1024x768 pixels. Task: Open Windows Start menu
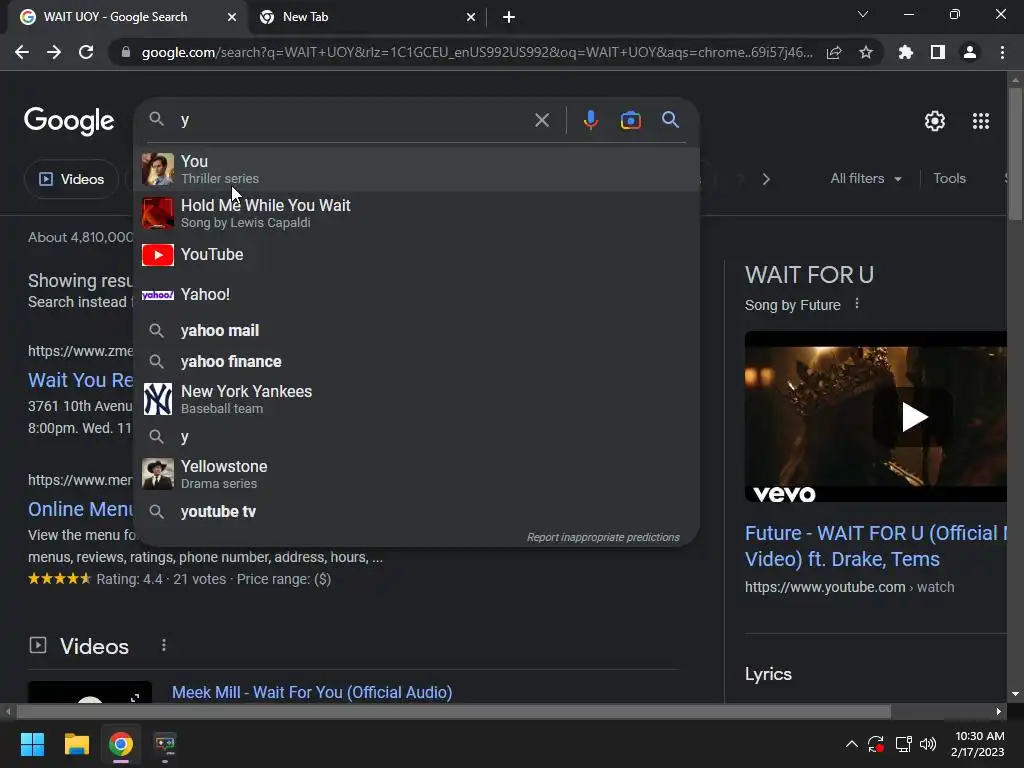(x=32, y=744)
